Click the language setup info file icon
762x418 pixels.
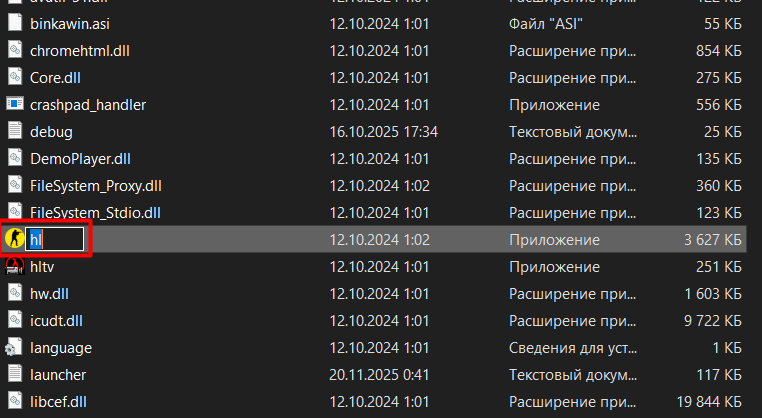click(x=15, y=347)
